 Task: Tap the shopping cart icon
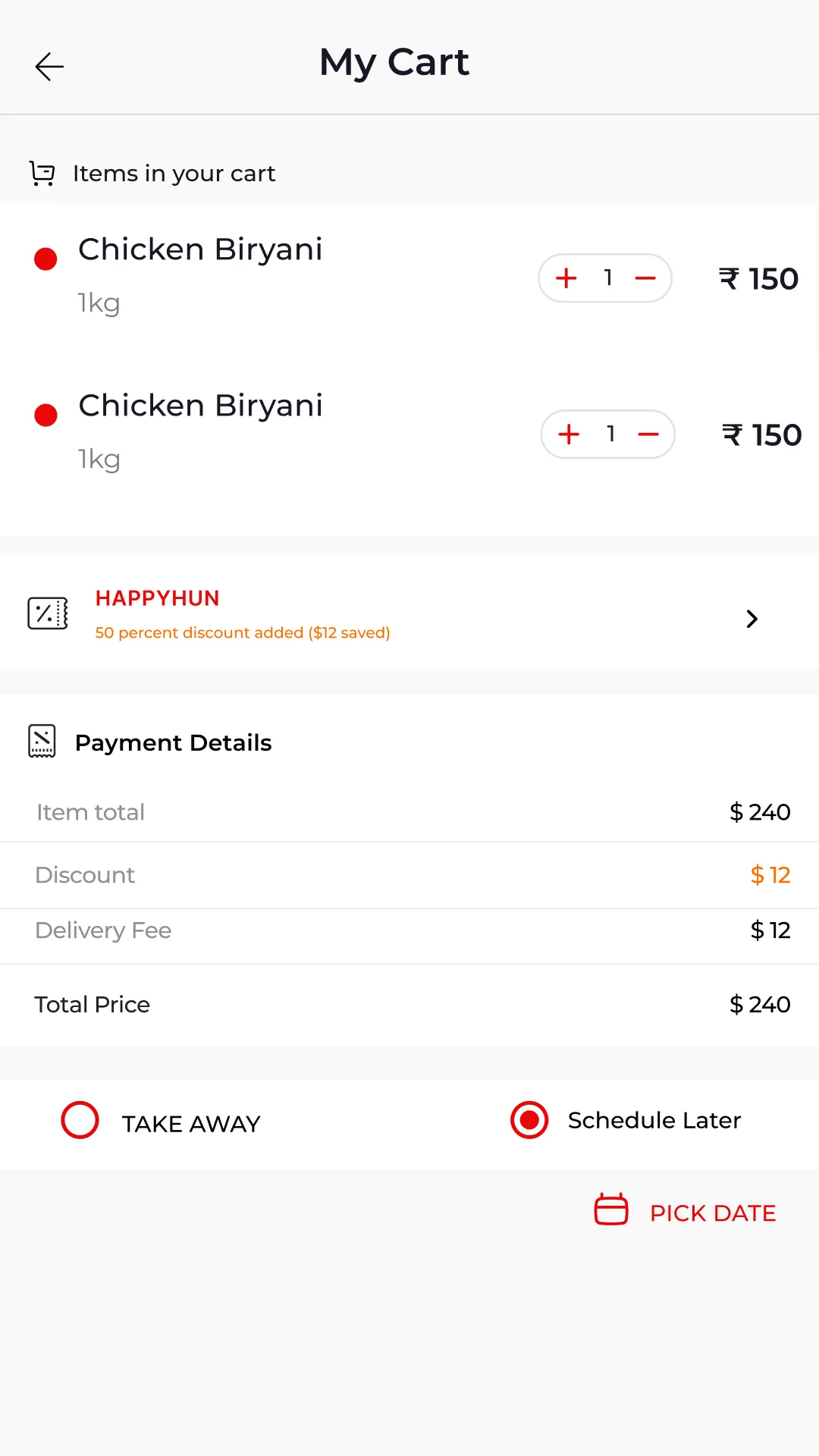coord(42,173)
